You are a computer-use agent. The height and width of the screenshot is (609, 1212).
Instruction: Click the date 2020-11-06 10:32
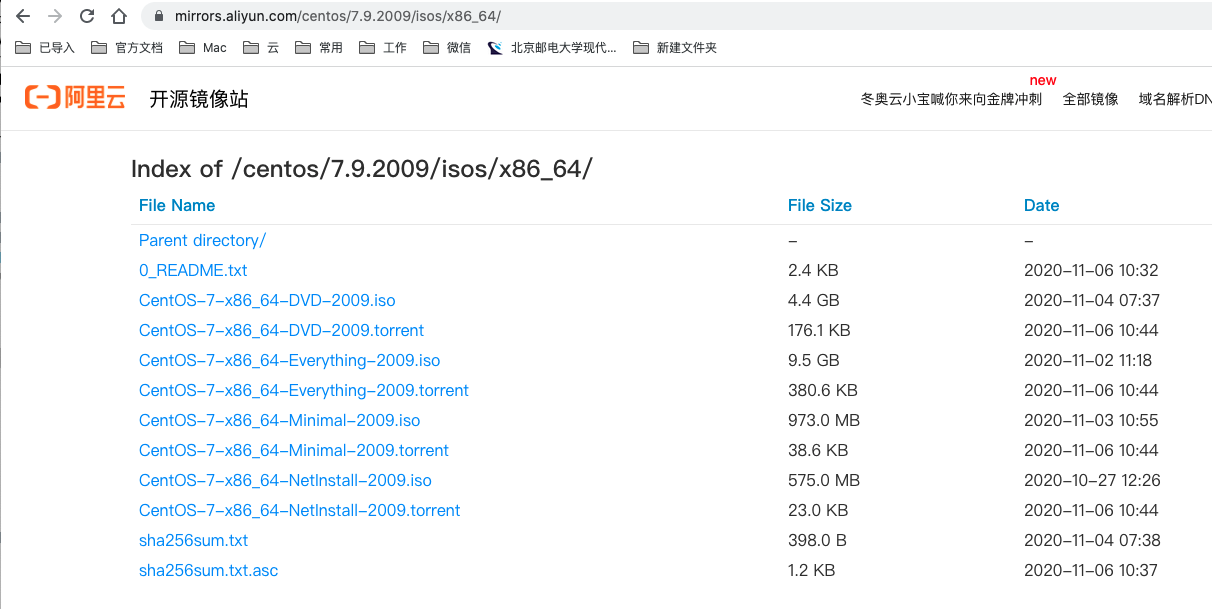click(1091, 270)
